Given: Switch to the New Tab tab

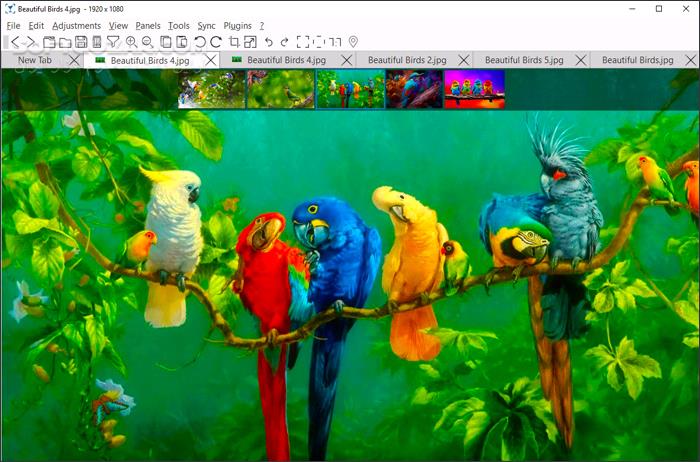Looking at the screenshot, I should (x=35, y=60).
